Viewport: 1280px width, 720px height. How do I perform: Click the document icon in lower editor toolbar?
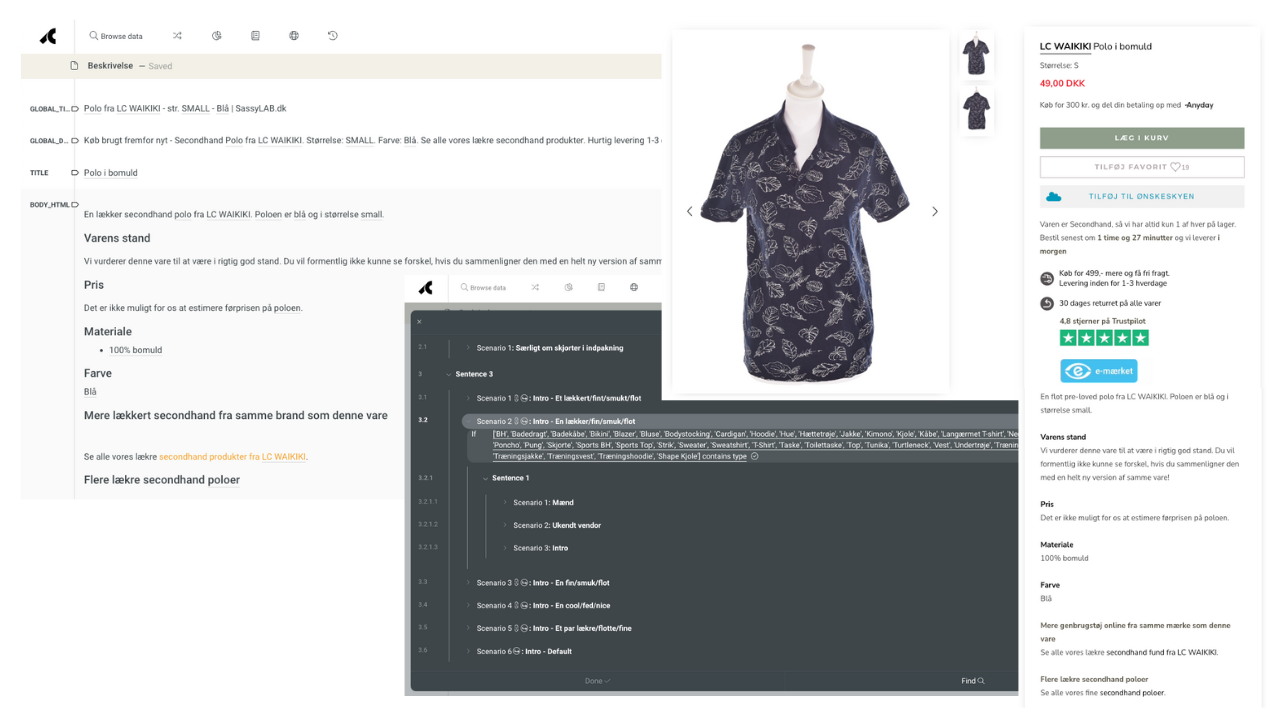[x=601, y=287]
